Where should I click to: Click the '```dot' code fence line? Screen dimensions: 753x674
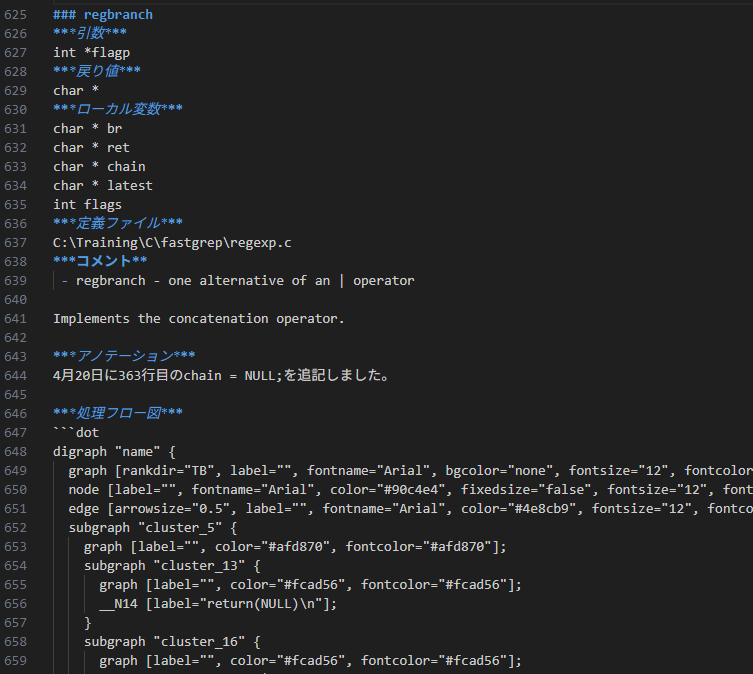76,433
